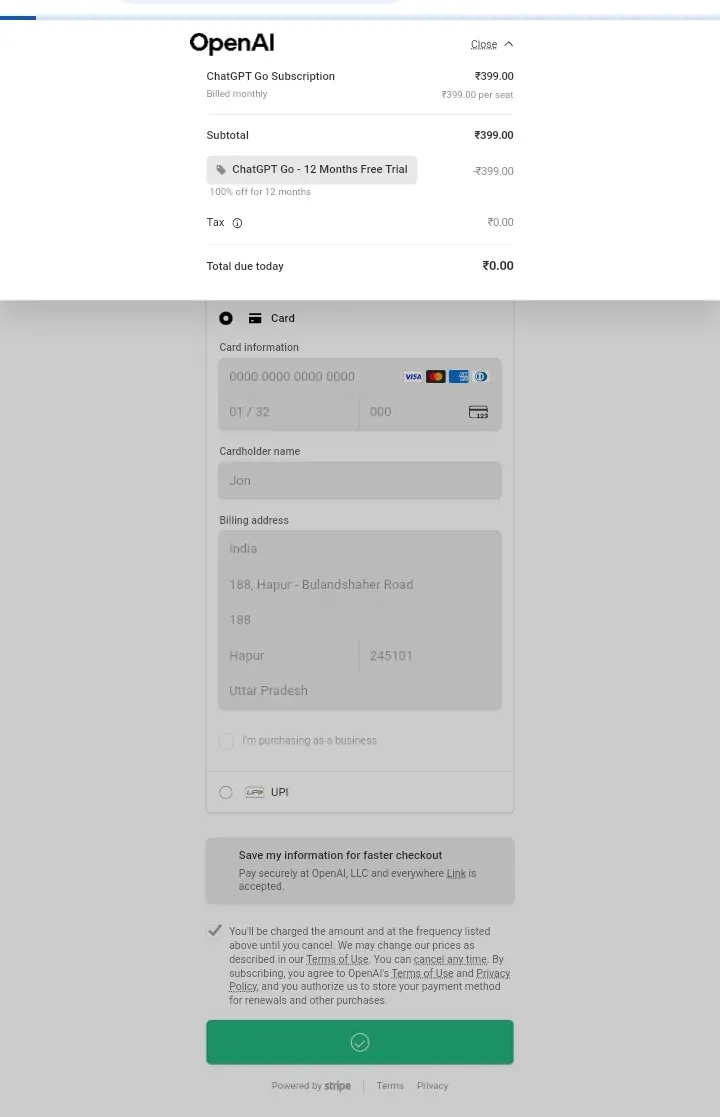Focus the Cardholder name field
Screen dimensions: 720x1117
360,481
